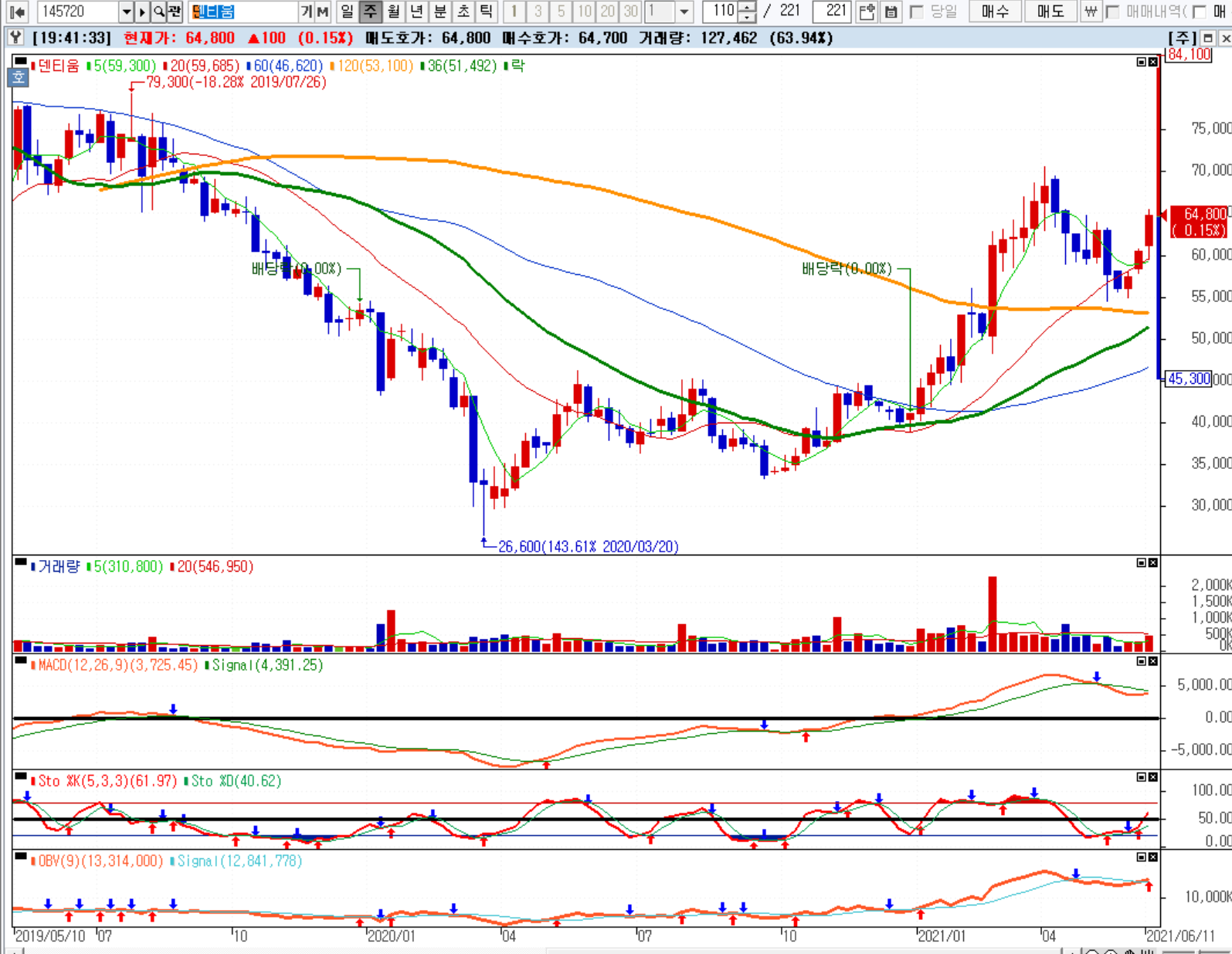Click the black legend icon in the price chart pane
The height and width of the screenshot is (954, 1232).
21,62
